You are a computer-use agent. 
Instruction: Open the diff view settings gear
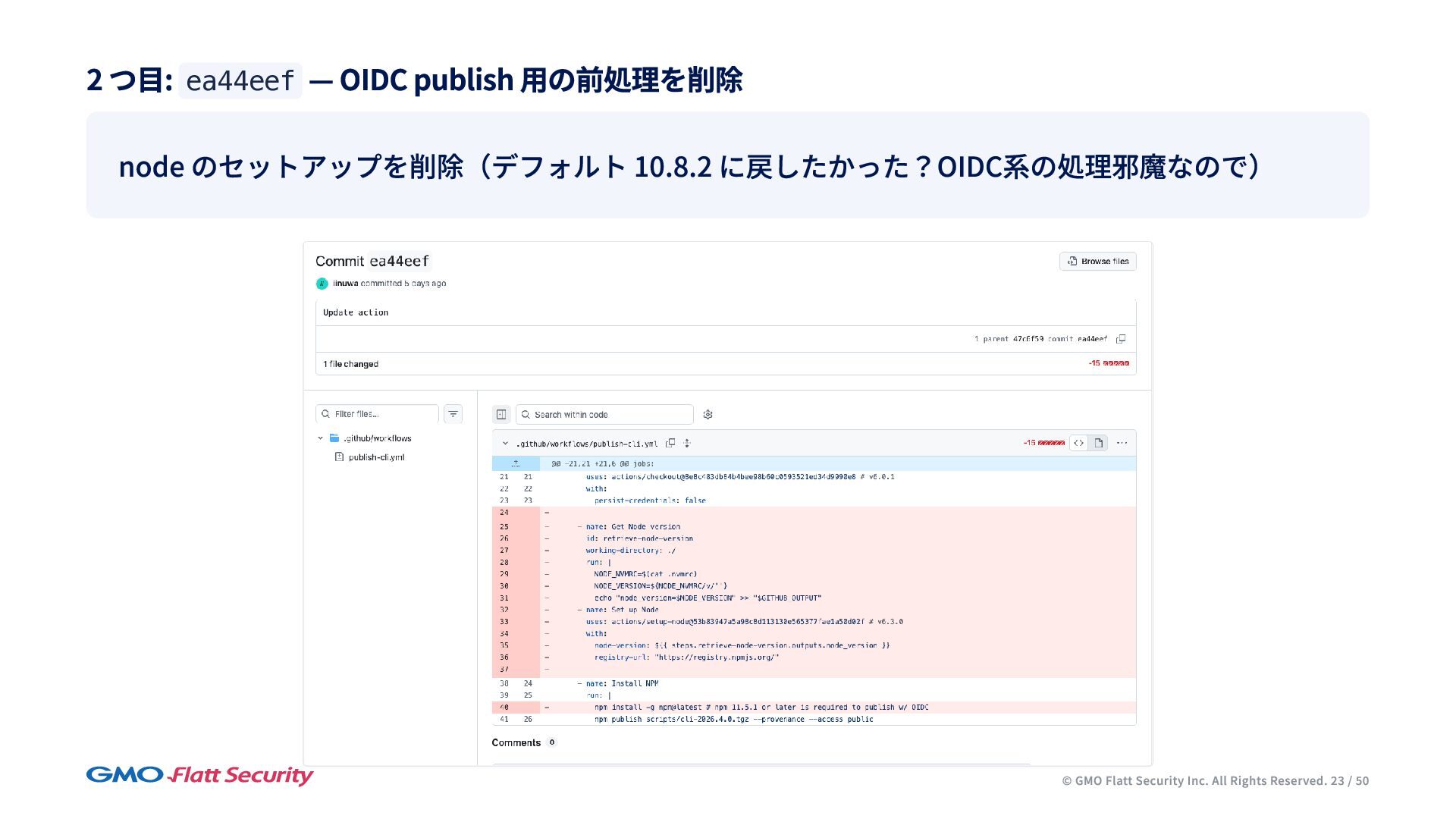coord(708,415)
